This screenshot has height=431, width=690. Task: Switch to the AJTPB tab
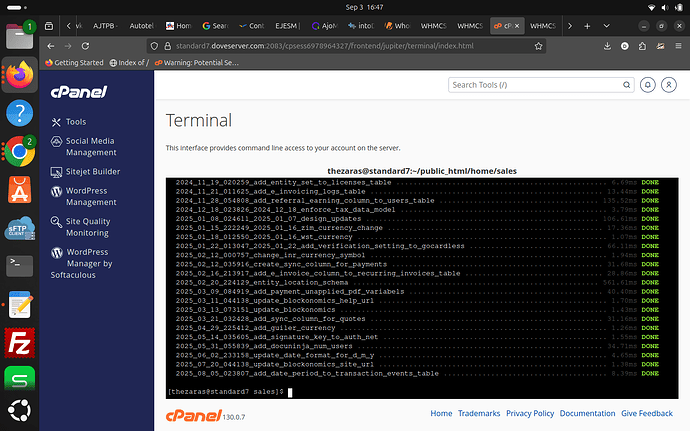[x=105, y=26]
